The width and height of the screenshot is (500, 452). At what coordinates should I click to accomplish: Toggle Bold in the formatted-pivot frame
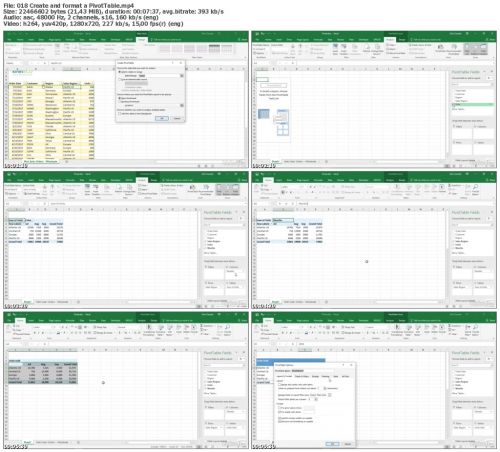point(35,333)
